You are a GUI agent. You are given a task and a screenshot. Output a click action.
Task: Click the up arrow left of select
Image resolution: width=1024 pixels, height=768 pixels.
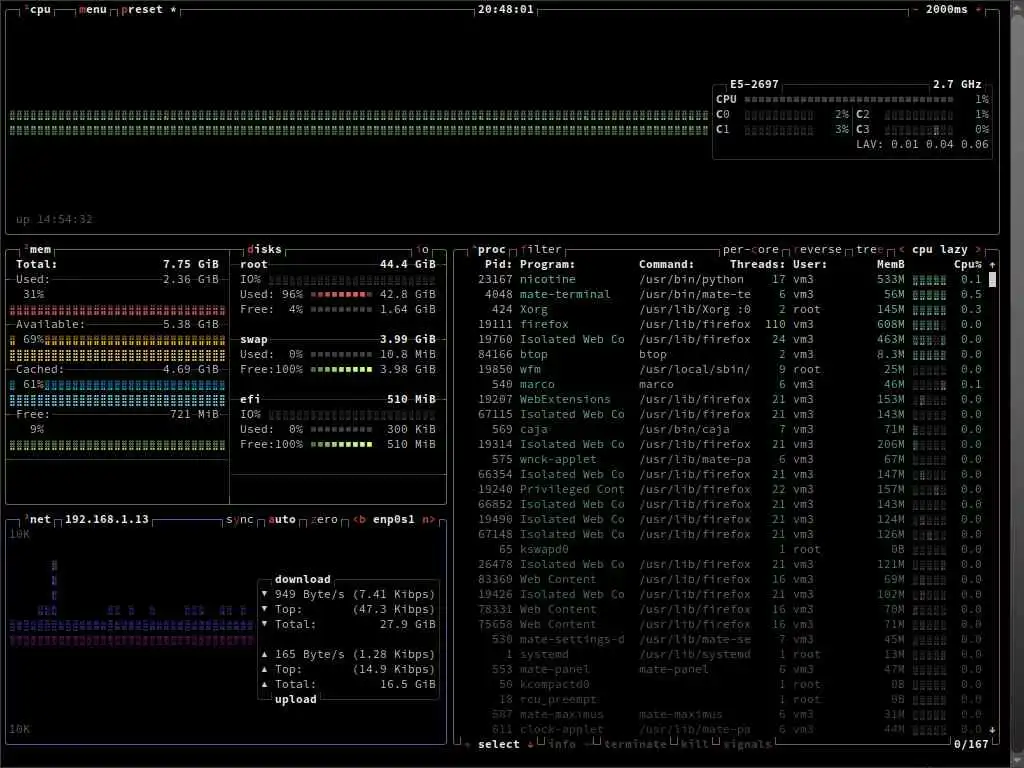pos(467,744)
